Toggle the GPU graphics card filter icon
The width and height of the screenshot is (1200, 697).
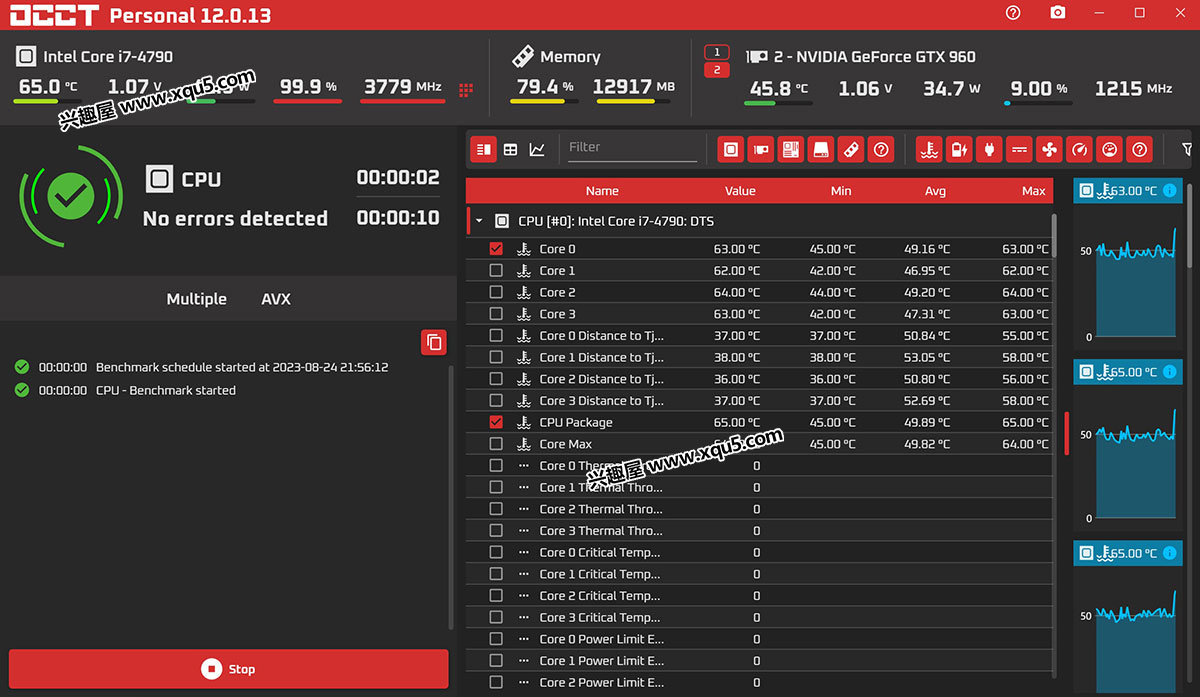[761, 149]
